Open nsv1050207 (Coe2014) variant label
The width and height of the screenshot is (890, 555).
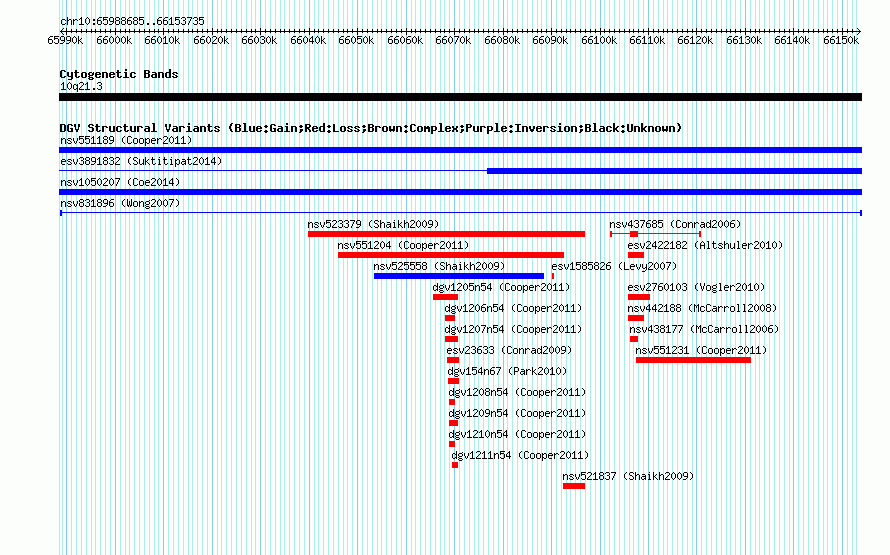(x=120, y=182)
